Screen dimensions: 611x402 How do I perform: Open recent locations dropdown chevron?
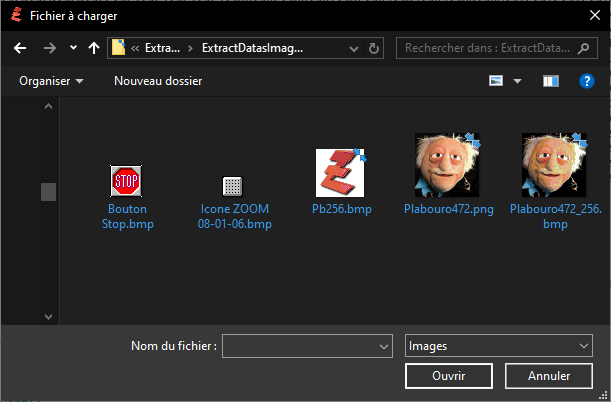coord(73,48)
